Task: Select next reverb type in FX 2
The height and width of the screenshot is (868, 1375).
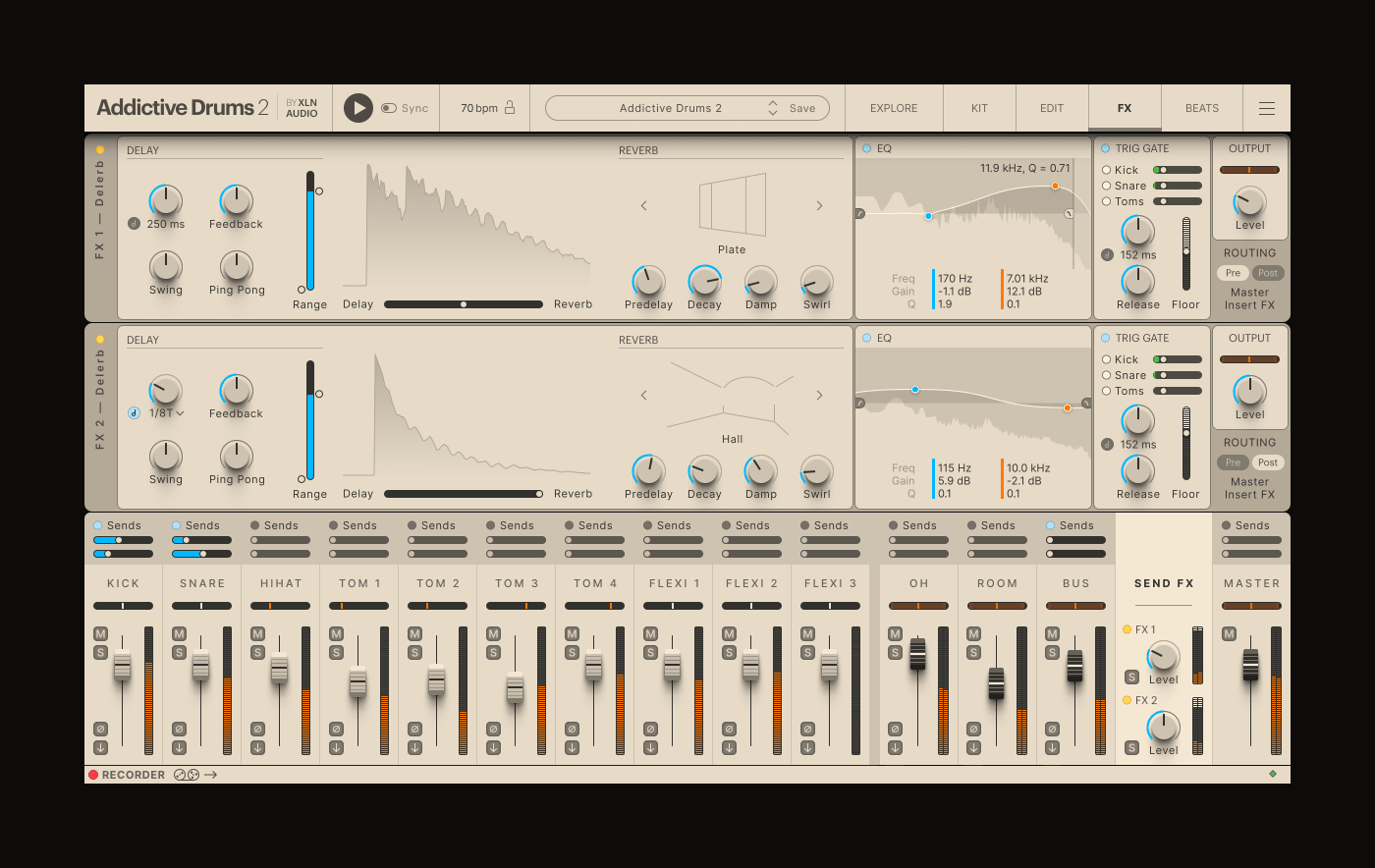Action: [x=819, y=396]
